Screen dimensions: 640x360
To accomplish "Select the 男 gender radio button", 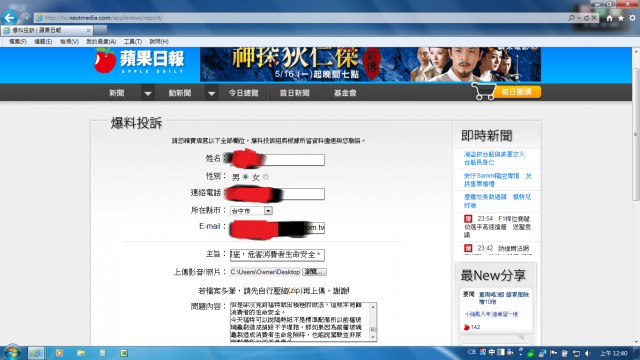I will tap(245, 177).
